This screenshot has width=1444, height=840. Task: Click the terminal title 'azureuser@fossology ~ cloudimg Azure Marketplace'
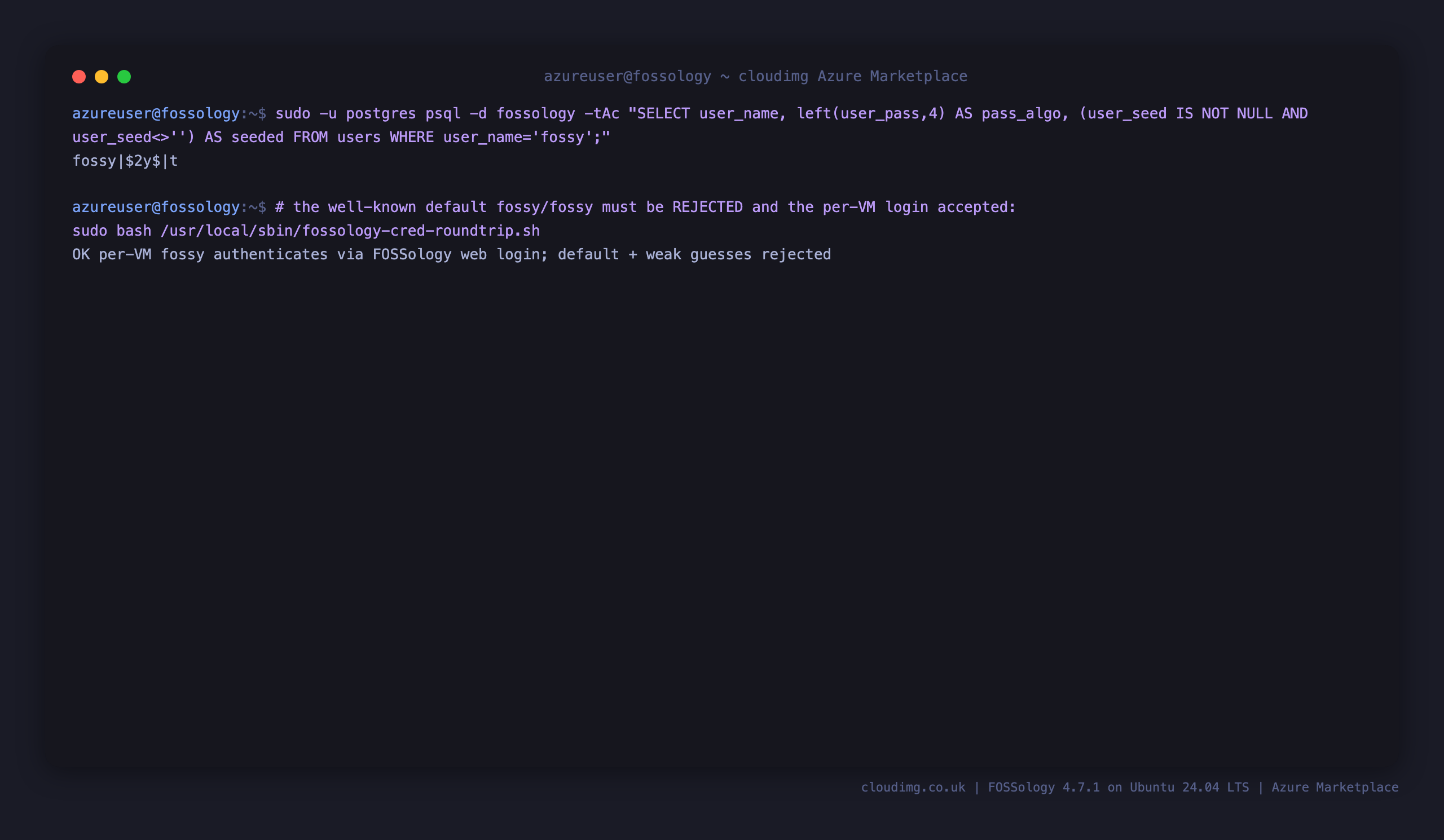[x=755, y=76]
